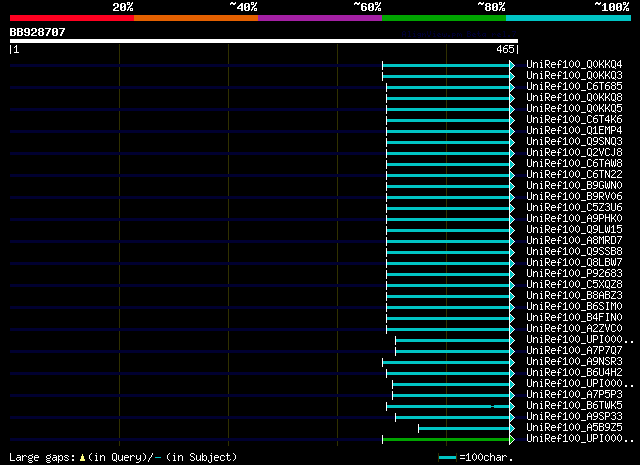
Task: Click the cyan alignment bar for Q0KKQ4
Action: point(446,65)
